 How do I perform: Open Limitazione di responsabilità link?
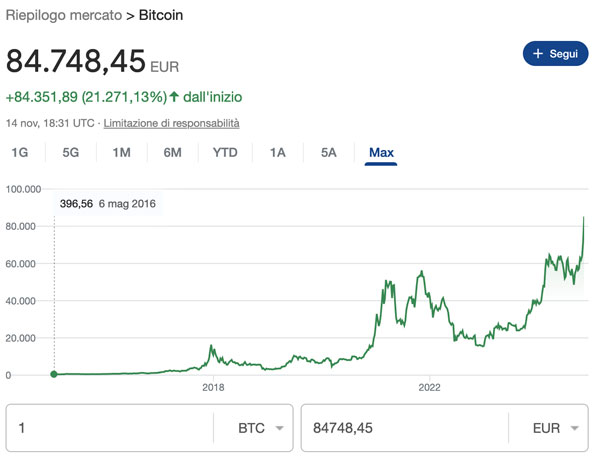coord(171,123)
